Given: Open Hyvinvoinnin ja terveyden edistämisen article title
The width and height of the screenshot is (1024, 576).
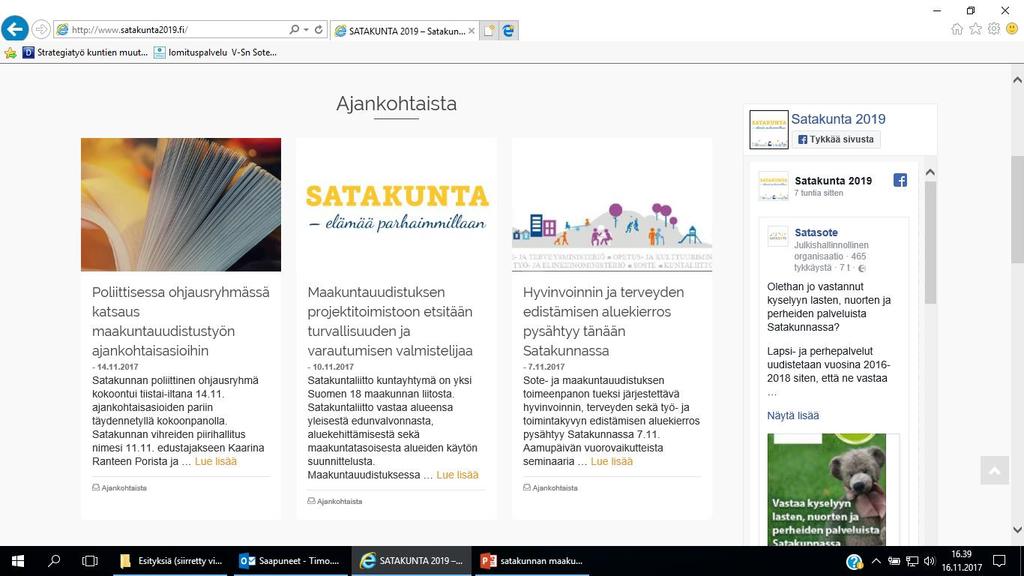Looking at the screenshot, I should [x=603, y=321].
